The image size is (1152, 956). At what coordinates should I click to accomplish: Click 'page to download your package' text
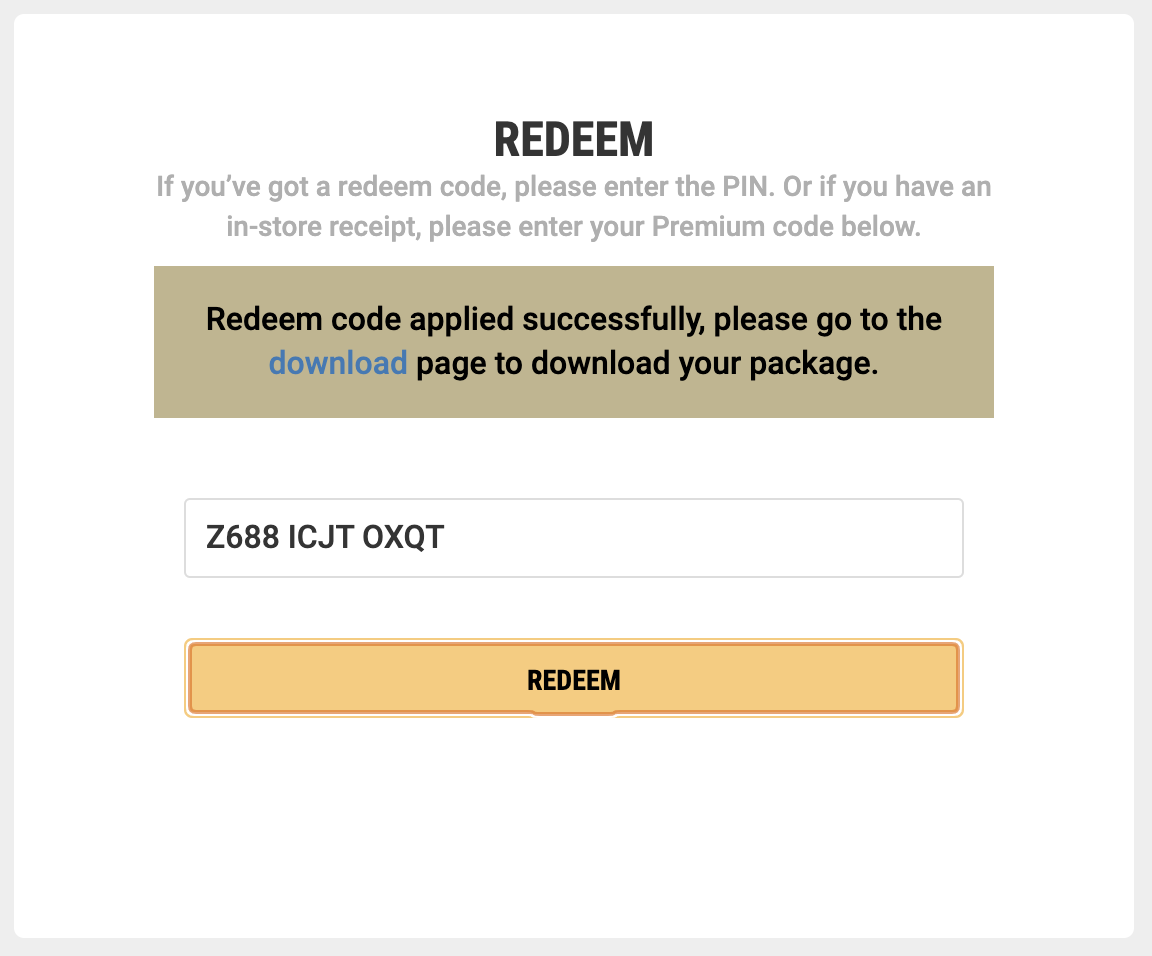coord(647,363)
